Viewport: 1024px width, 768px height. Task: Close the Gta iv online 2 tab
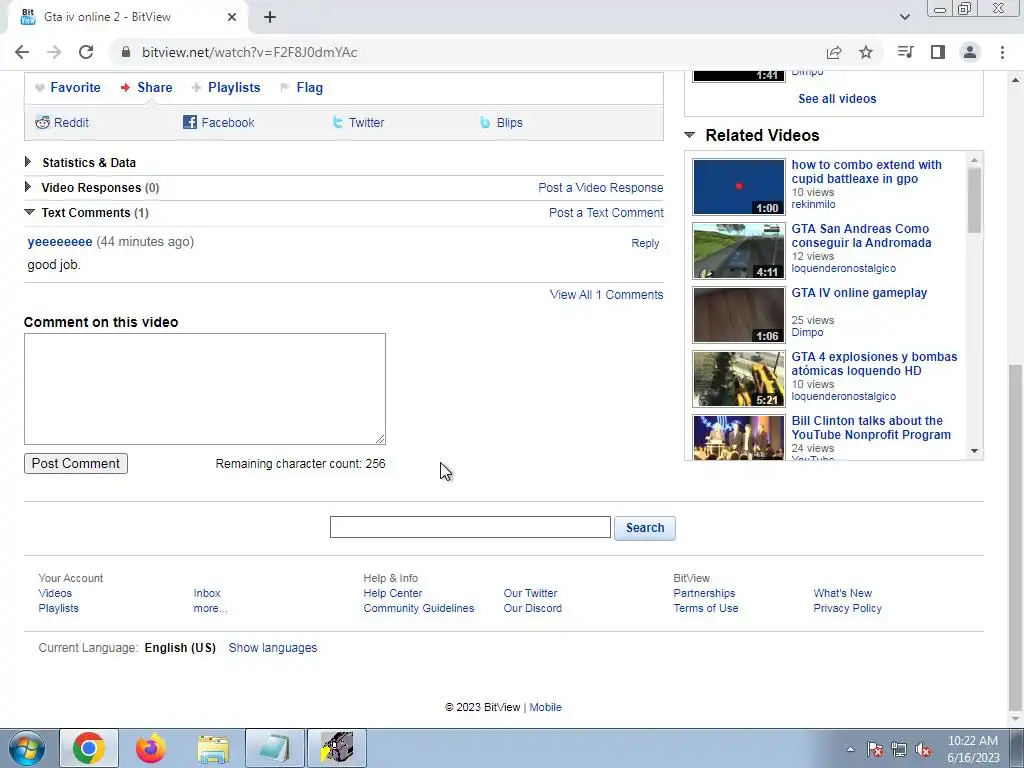pos(232,17)
